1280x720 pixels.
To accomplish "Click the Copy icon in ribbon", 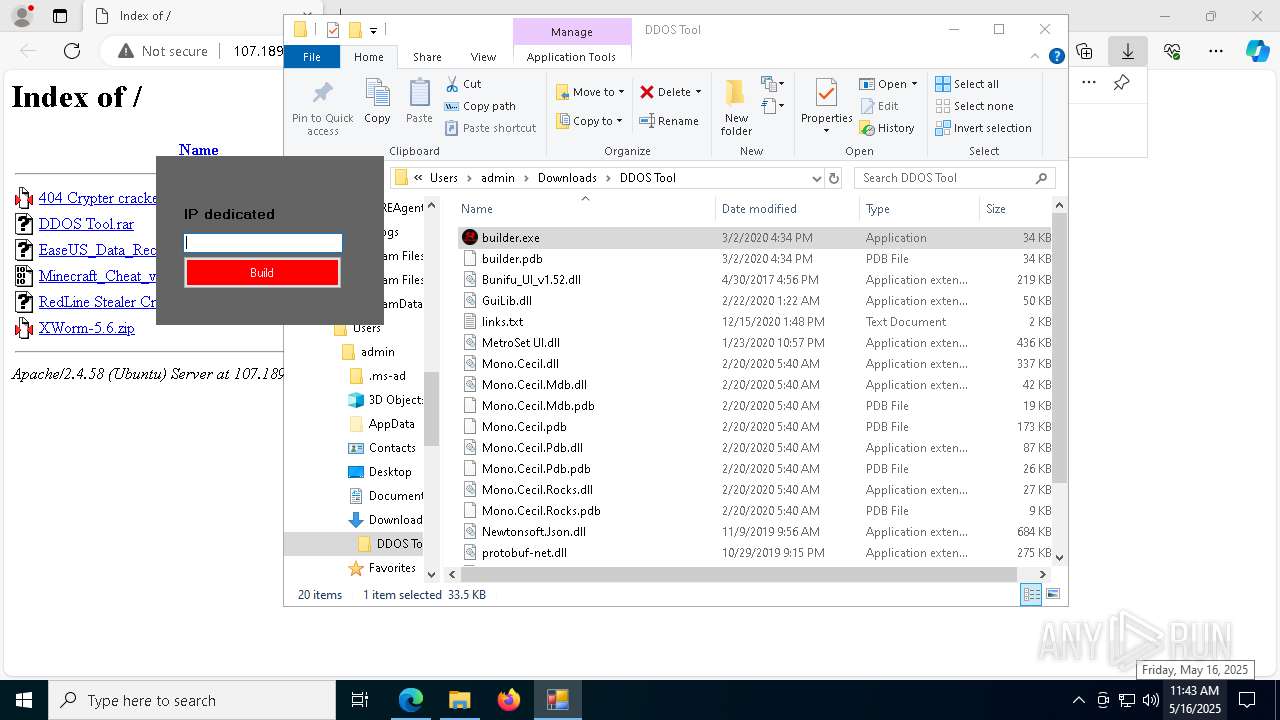I will point(377,102).
